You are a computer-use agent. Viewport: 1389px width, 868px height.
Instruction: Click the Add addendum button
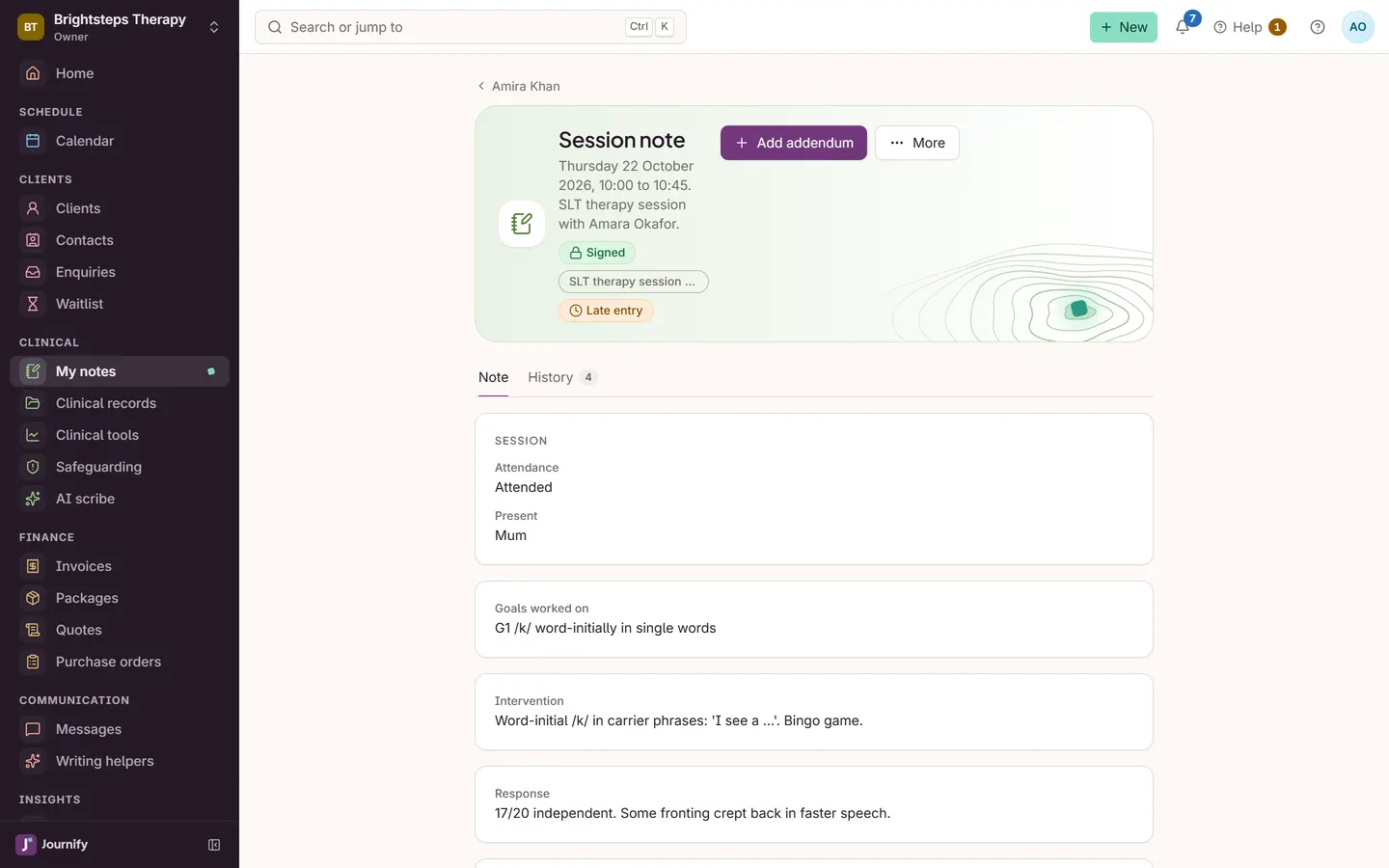pyautogui.click(x=794, y=143)
